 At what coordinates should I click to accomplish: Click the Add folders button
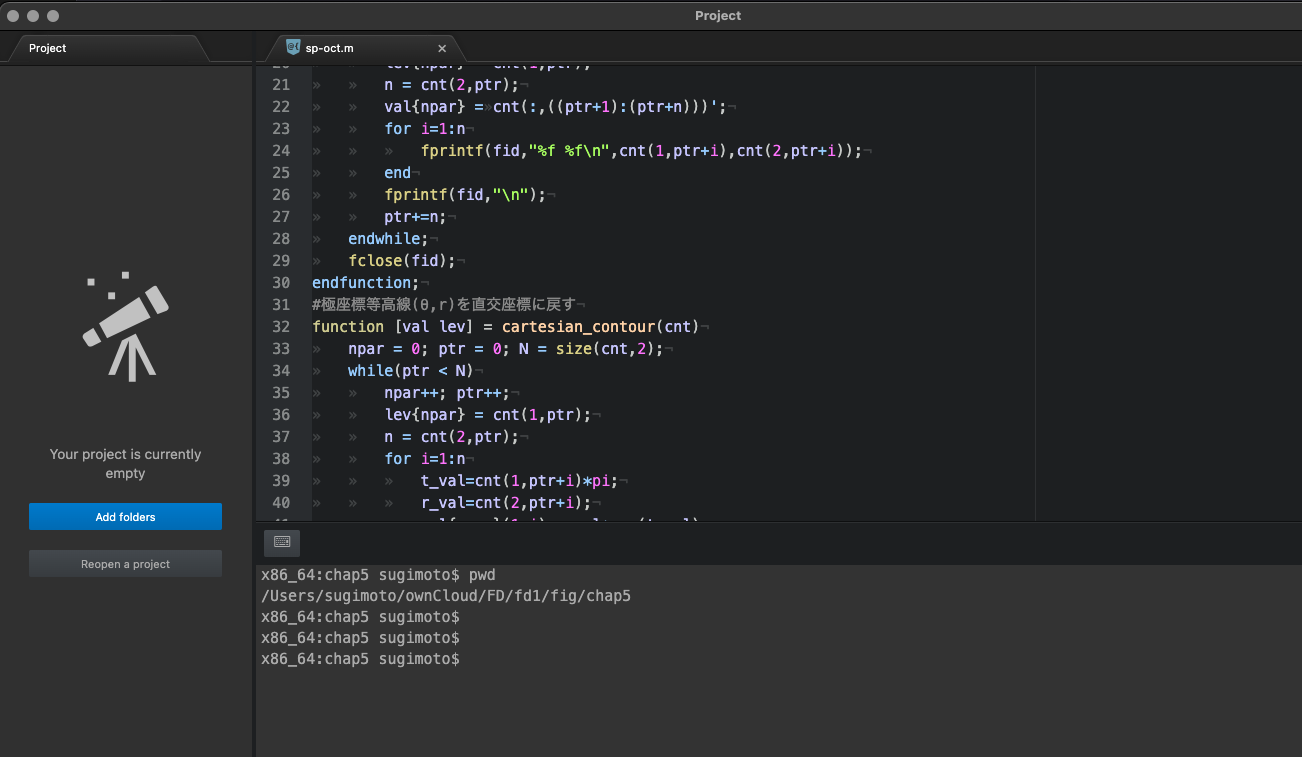[125, 517]
